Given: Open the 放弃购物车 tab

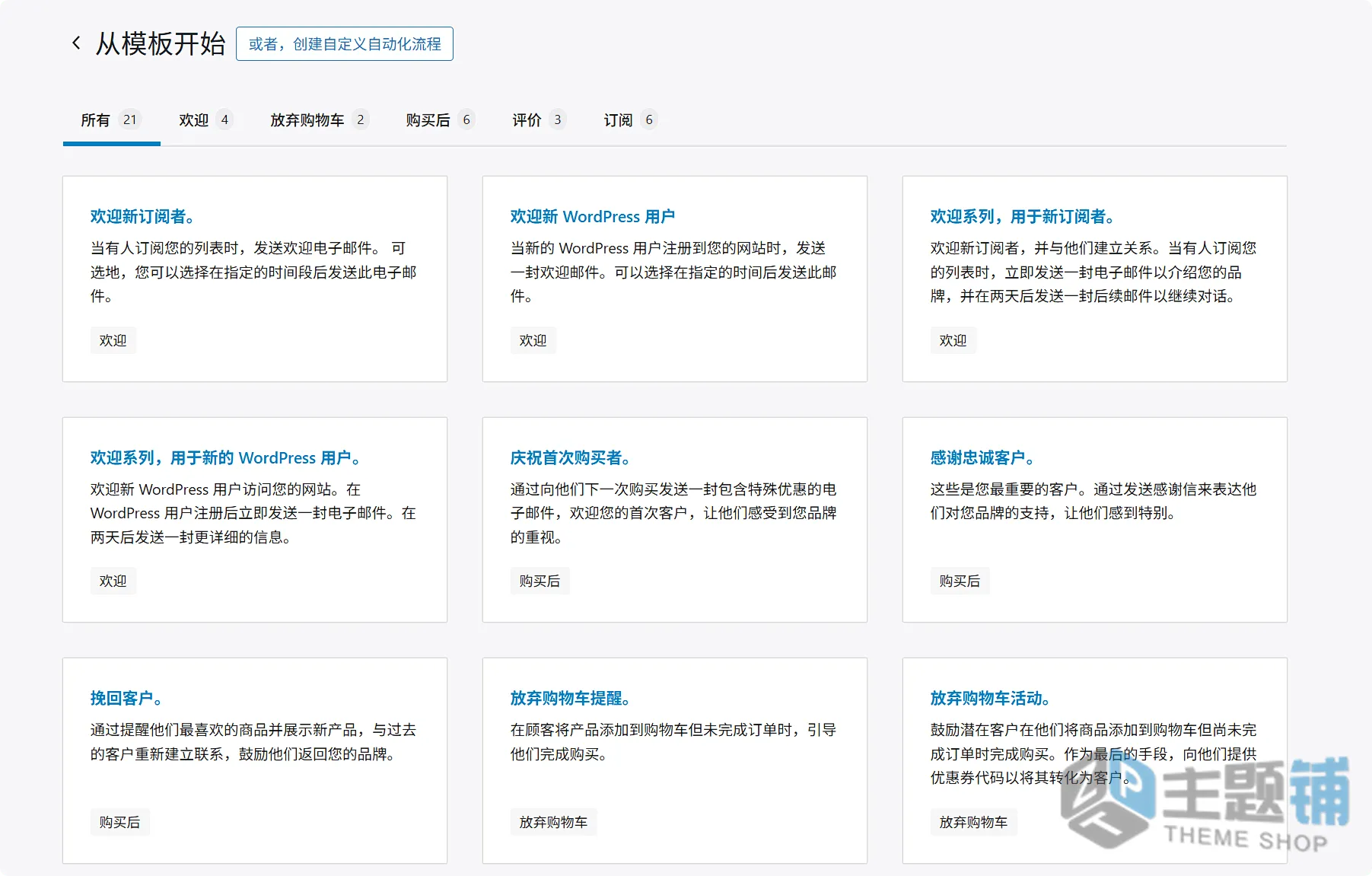Looking at the screenshot, I should point(320,120).
